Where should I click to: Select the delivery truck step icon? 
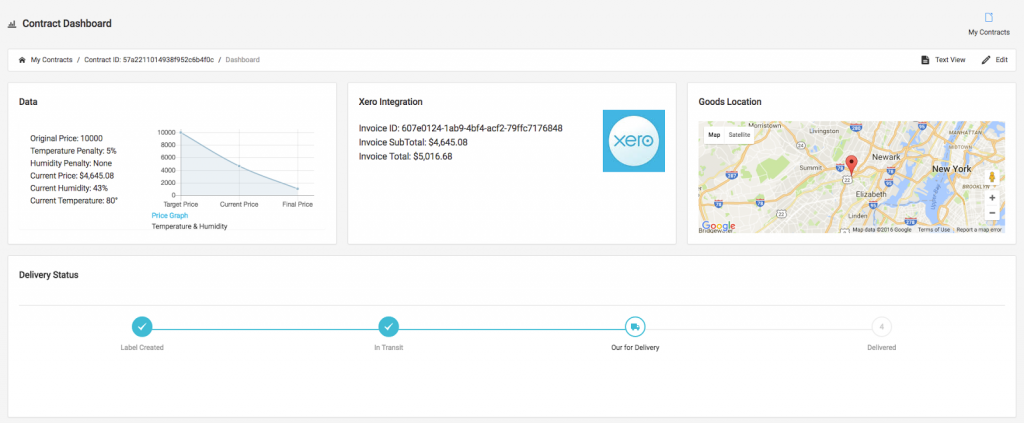coord(635,326)
